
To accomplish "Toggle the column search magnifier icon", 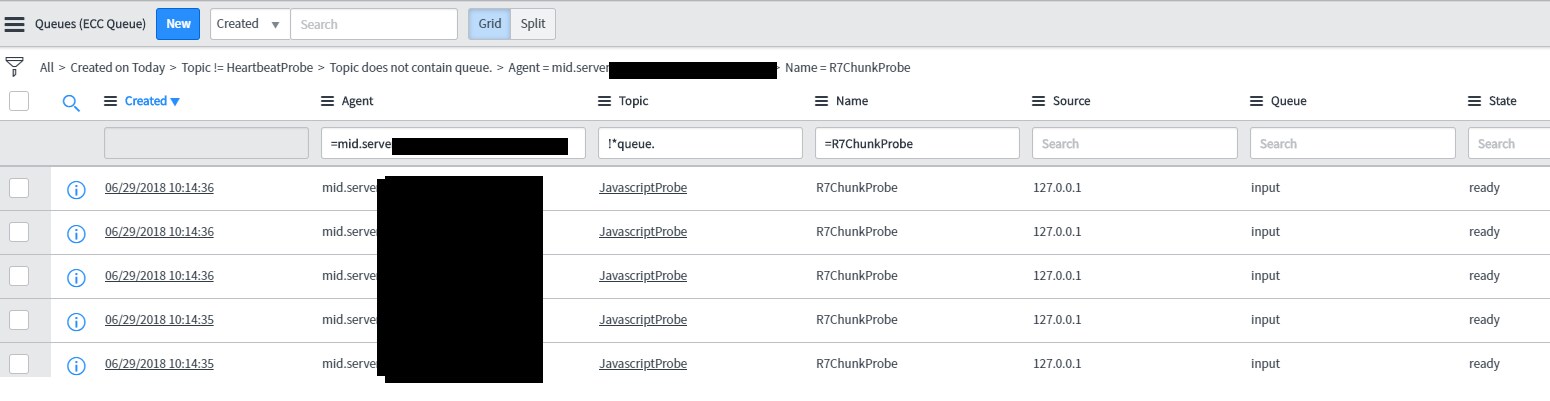I will pos(71,102).
